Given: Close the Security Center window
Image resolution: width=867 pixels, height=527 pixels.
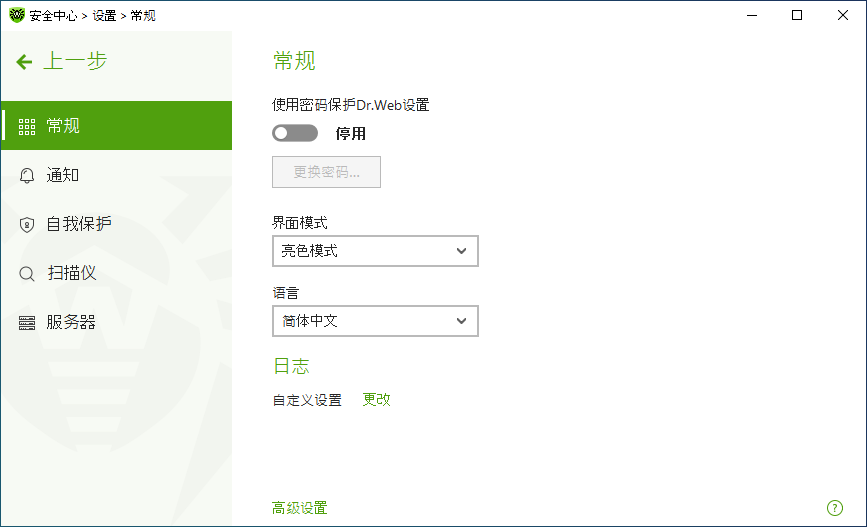Looking at the screenshot, I should pos(843,15).
